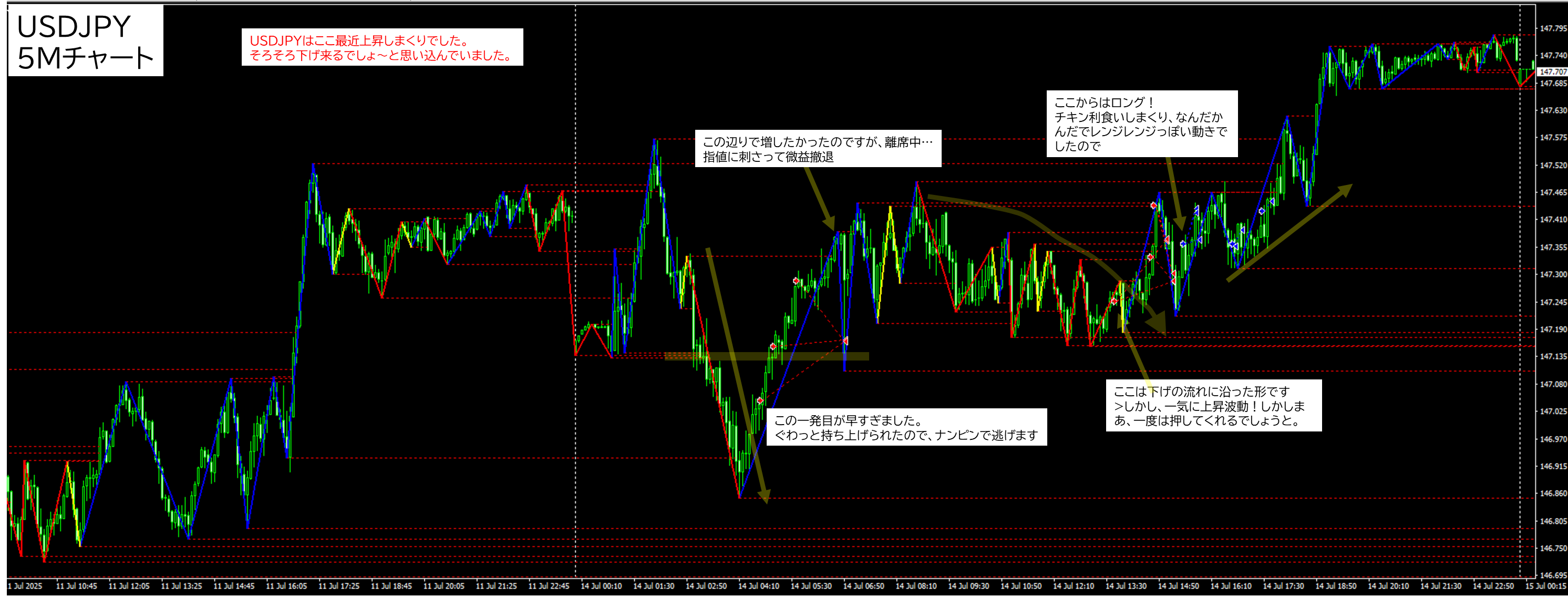Click time axis label 11 Jul 14:45
Image resolution: width=1568 pixels, height=597 pixels.
coord(234,586)
